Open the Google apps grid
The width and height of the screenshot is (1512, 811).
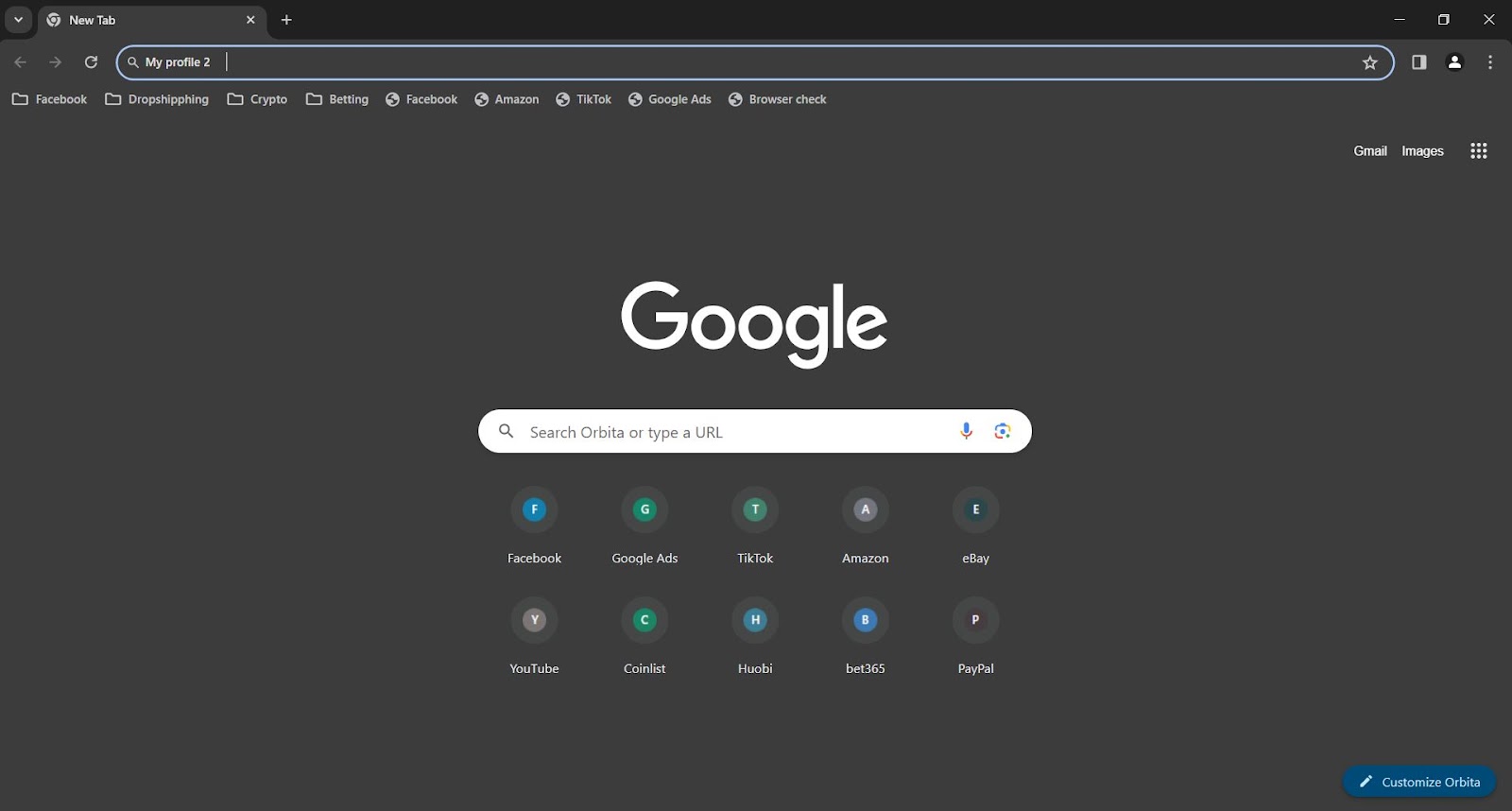coord(1479,151)
